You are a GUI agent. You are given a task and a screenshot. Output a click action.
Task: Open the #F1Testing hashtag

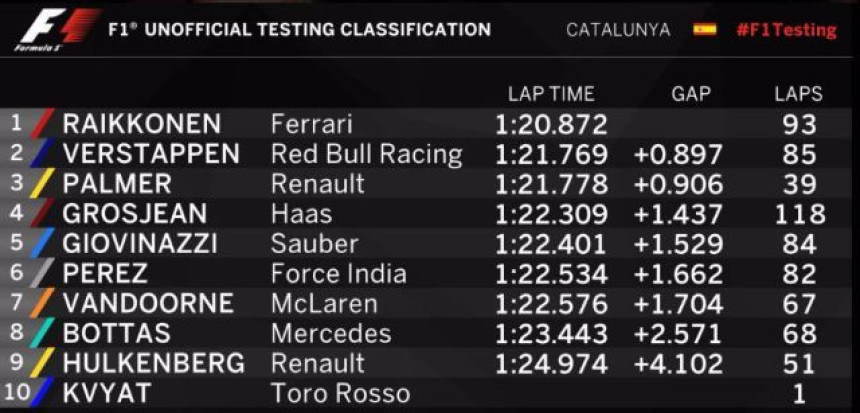(x=787, y=30)
